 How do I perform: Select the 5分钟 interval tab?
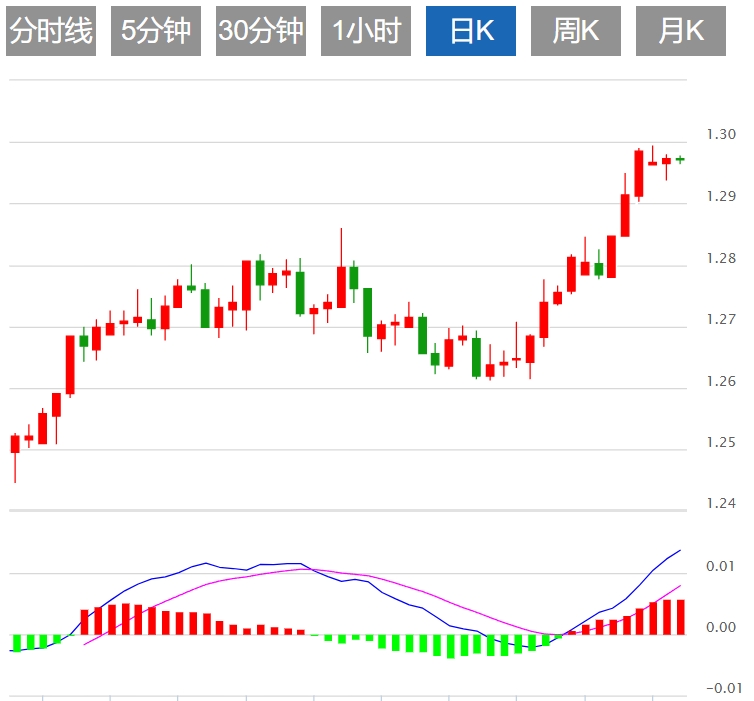click(156, 31)
